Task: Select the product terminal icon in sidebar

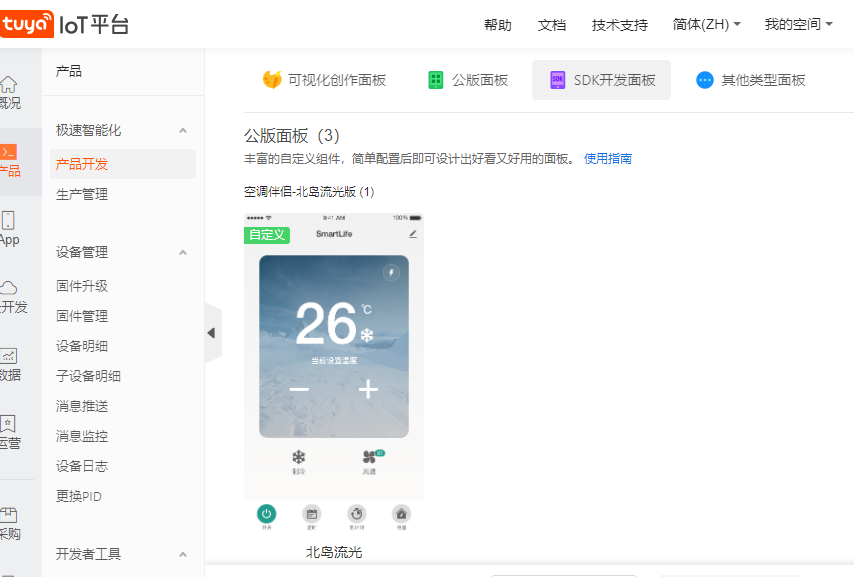Action: (x=9, y=151)
